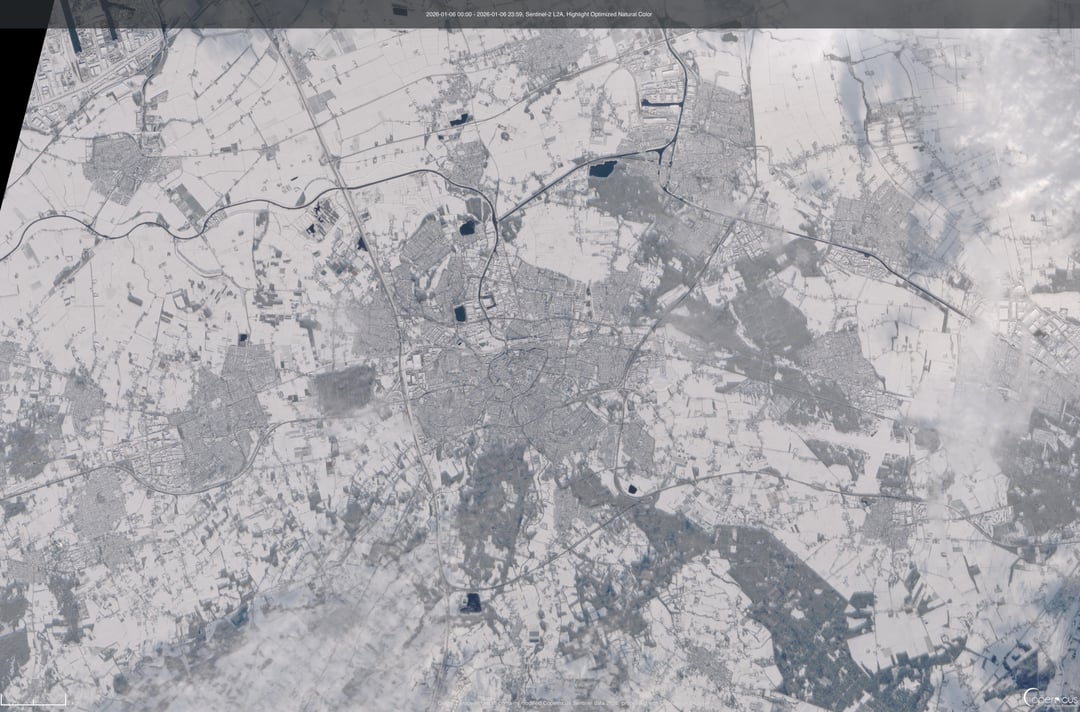Click the small dark pond southeast of the city

633,489
